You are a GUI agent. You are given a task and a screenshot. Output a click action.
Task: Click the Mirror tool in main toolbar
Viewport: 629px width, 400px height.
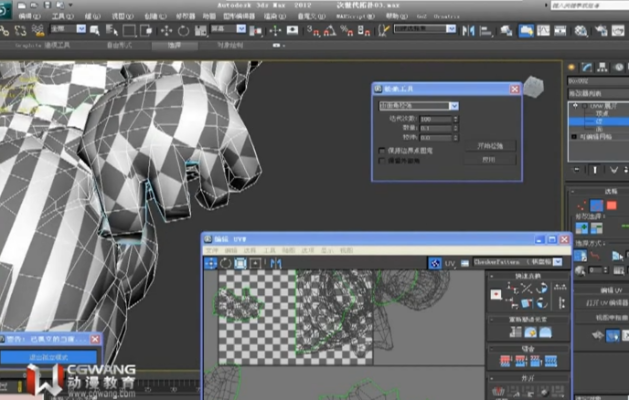tap(468, 30)
